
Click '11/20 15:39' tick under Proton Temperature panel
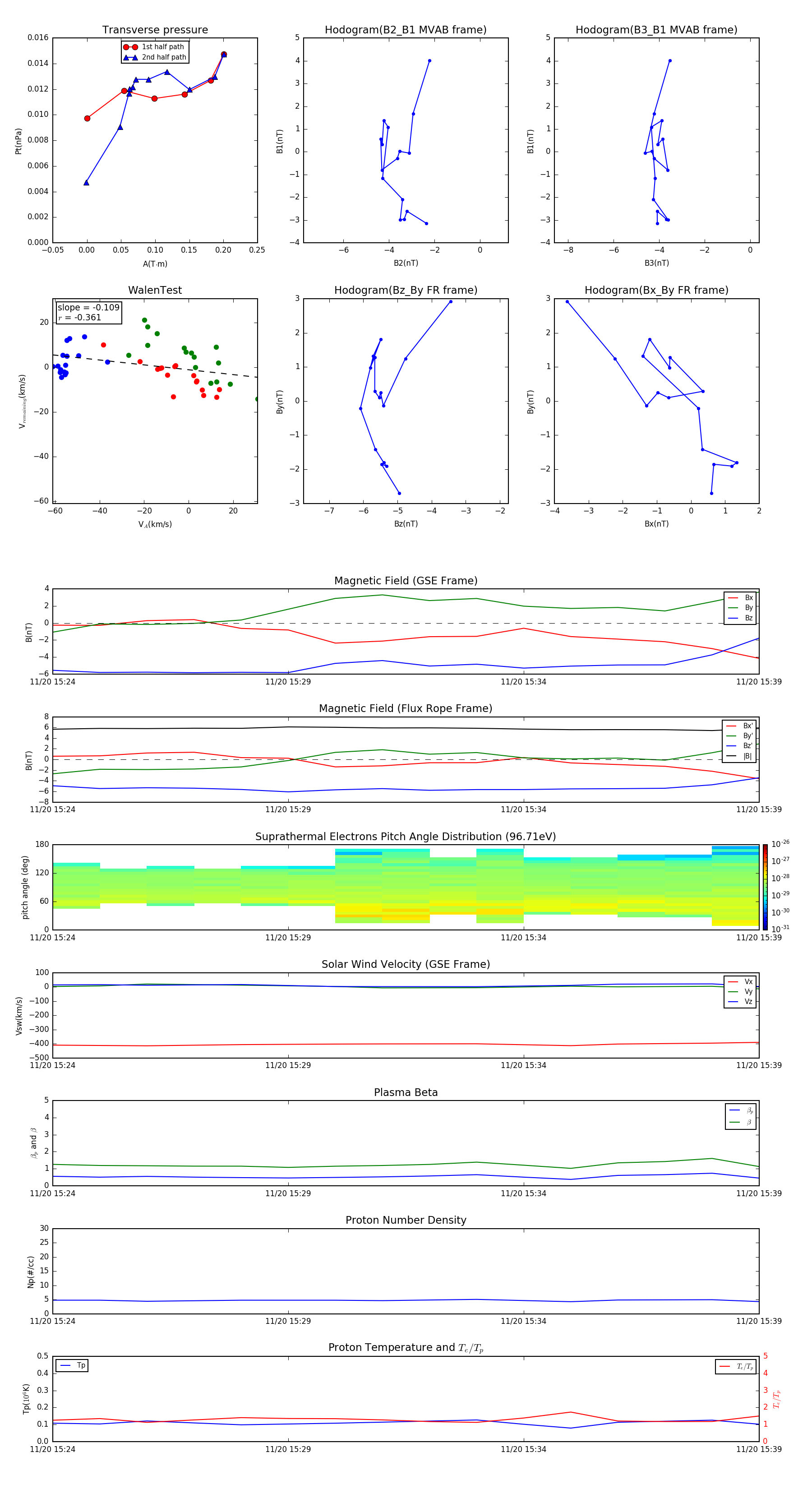[x=759, y=1449]
